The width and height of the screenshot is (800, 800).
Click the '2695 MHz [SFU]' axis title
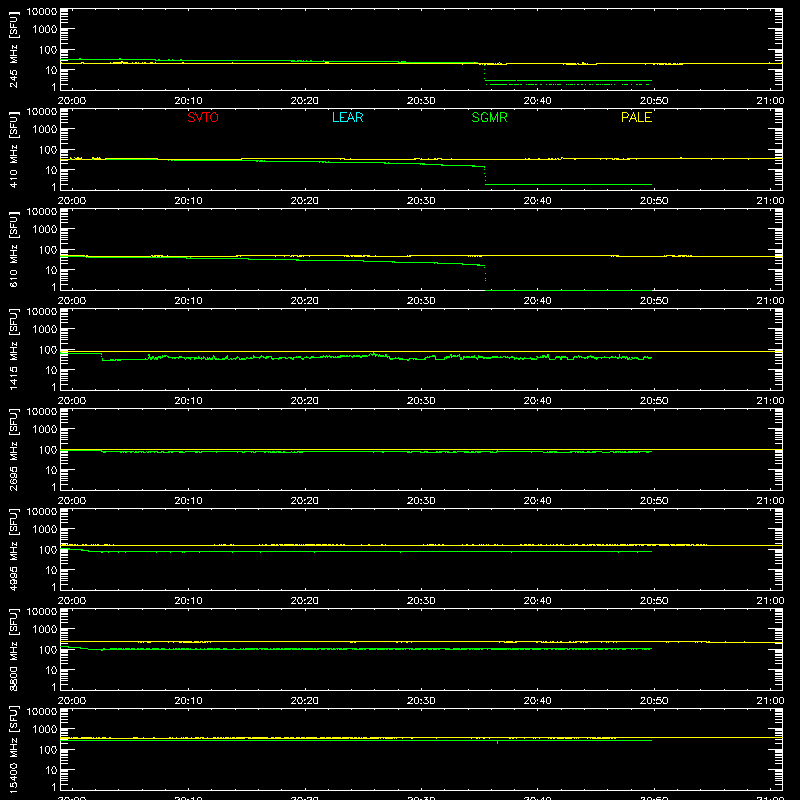[x=13, y=449]
